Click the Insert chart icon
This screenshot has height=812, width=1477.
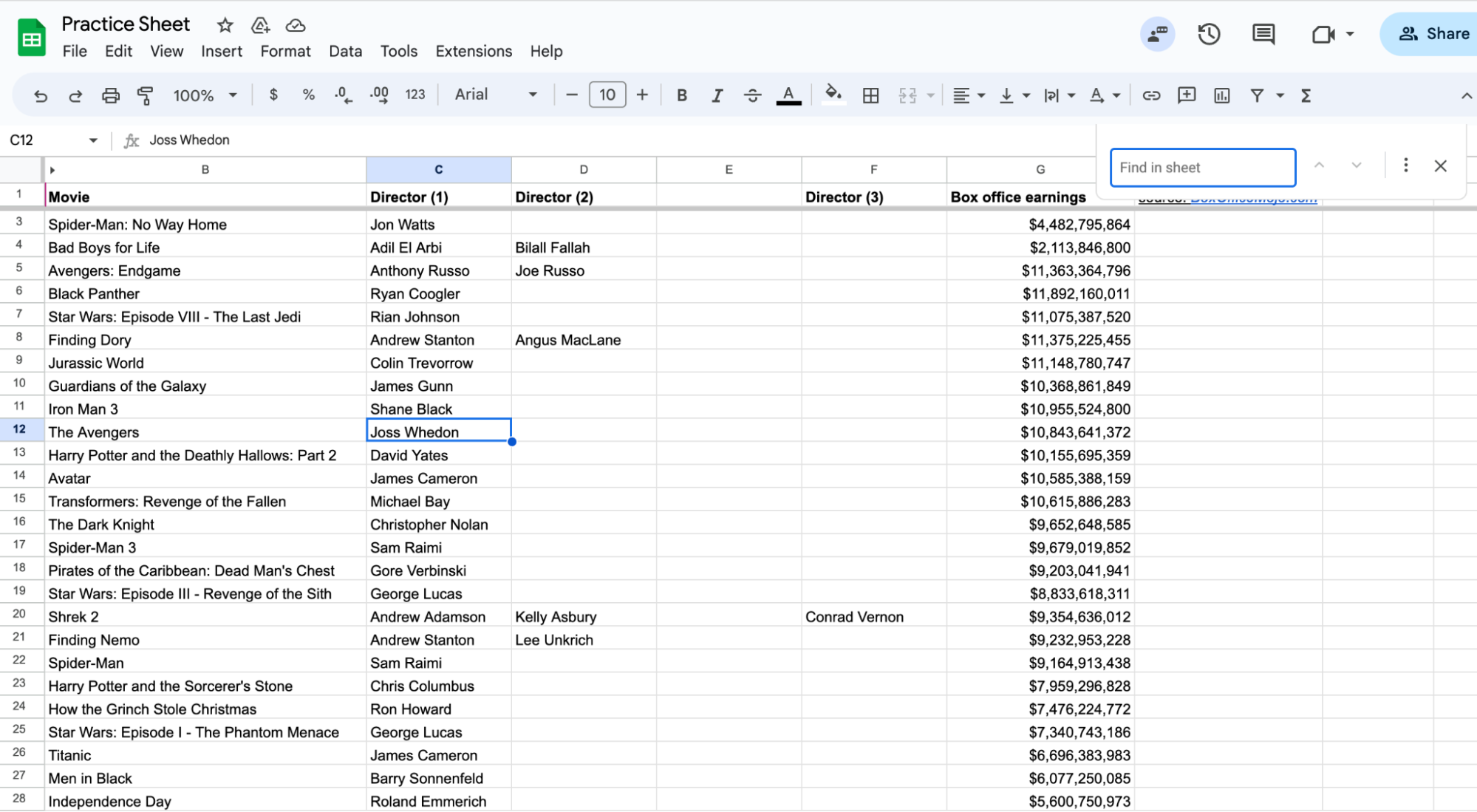click(1222, 95)
